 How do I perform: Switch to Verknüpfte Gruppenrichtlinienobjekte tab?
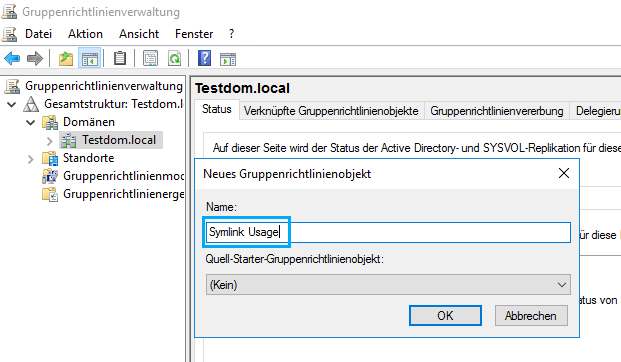click(331, 111)
